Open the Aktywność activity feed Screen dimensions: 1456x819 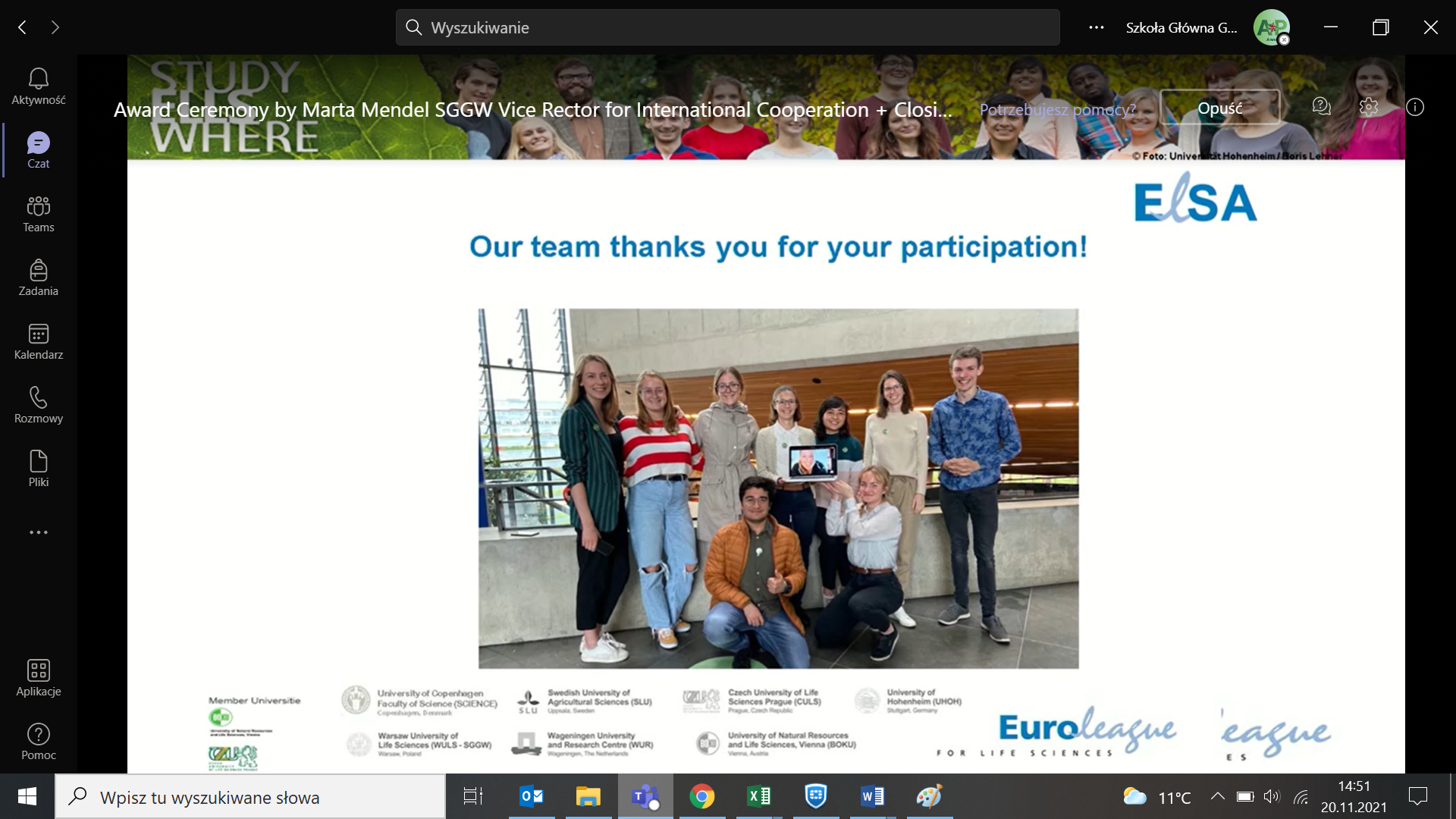38,86
